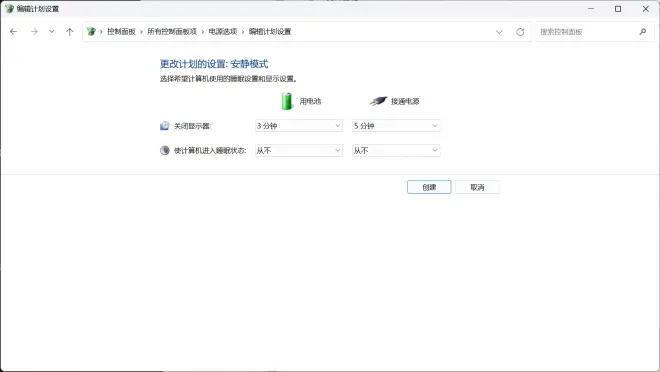
Task: Go back using the back arrow
Action: click(13, 32)
